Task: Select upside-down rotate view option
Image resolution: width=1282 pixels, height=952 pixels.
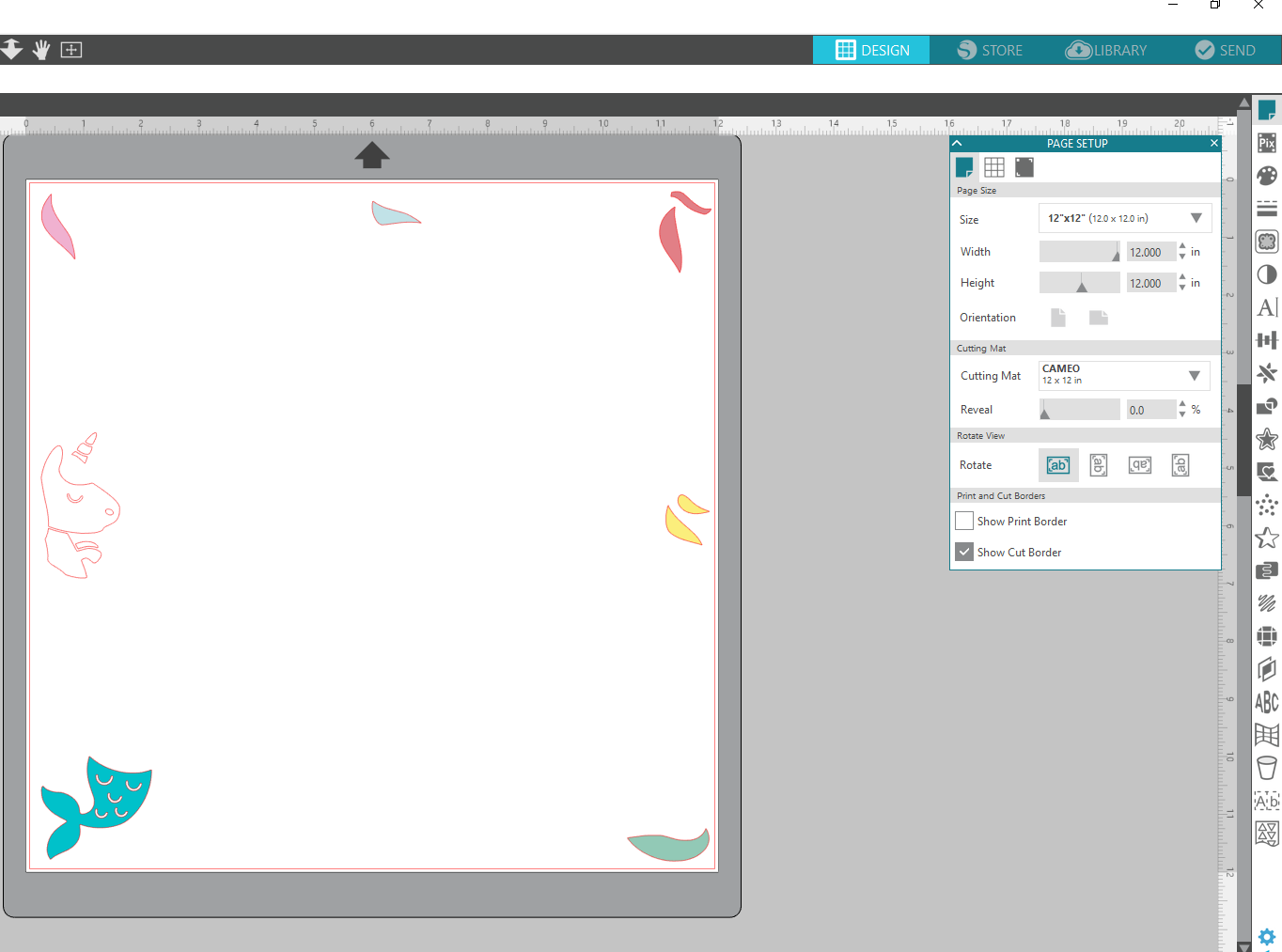Action: [1140, 465]
